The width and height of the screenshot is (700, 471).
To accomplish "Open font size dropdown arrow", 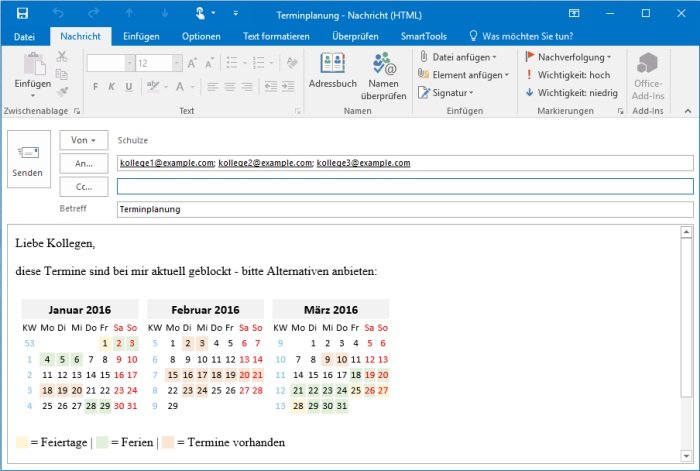I will point(177,63).
